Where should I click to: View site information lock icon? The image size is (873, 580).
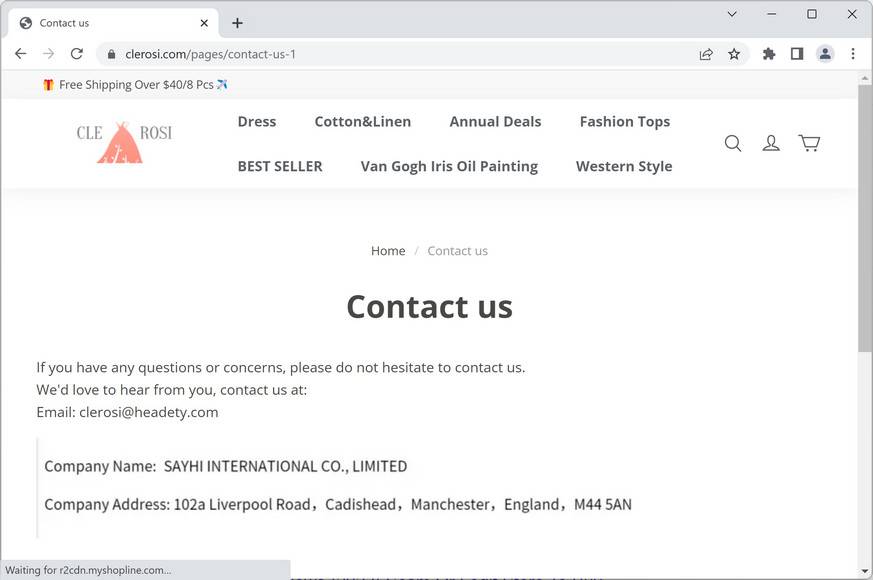[111, 54]
